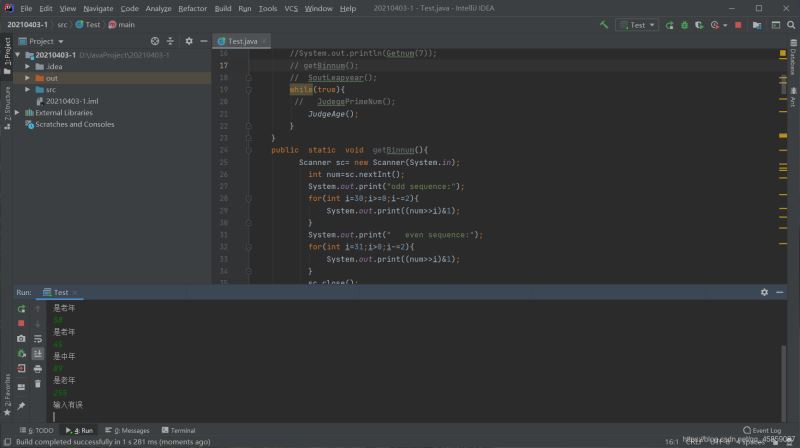Click the Debug bug icon in toolbar
800x448 pixels.
pos(683,24)
